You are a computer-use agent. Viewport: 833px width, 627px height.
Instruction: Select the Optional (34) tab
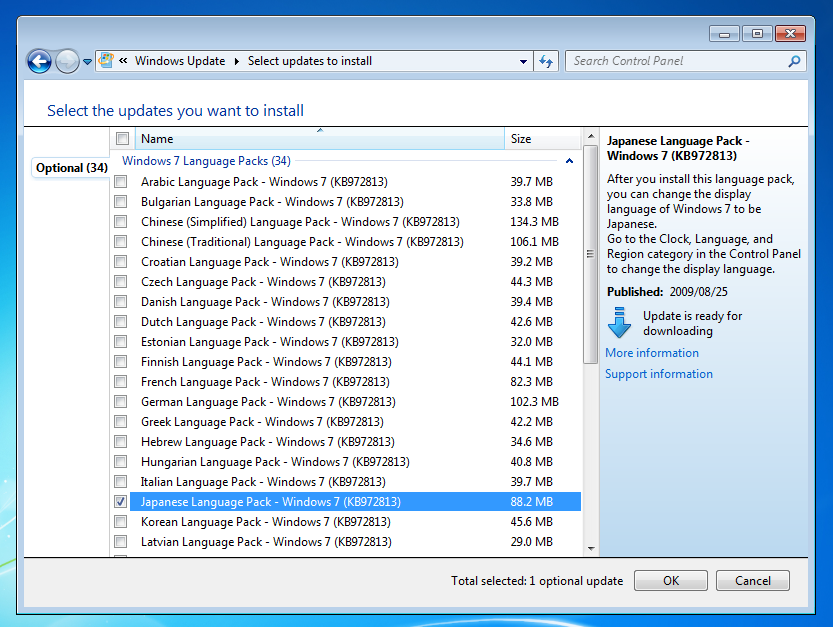pyautogui.click(x=70, y=167)
